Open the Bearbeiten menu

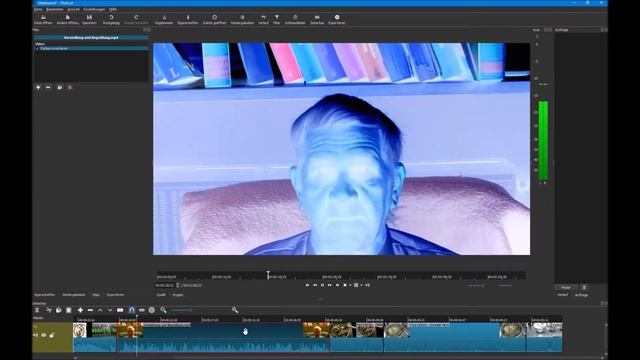coord(55,9)
